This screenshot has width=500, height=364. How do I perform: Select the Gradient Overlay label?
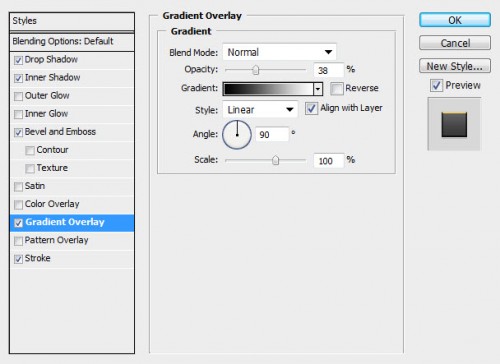pos(65,222)
